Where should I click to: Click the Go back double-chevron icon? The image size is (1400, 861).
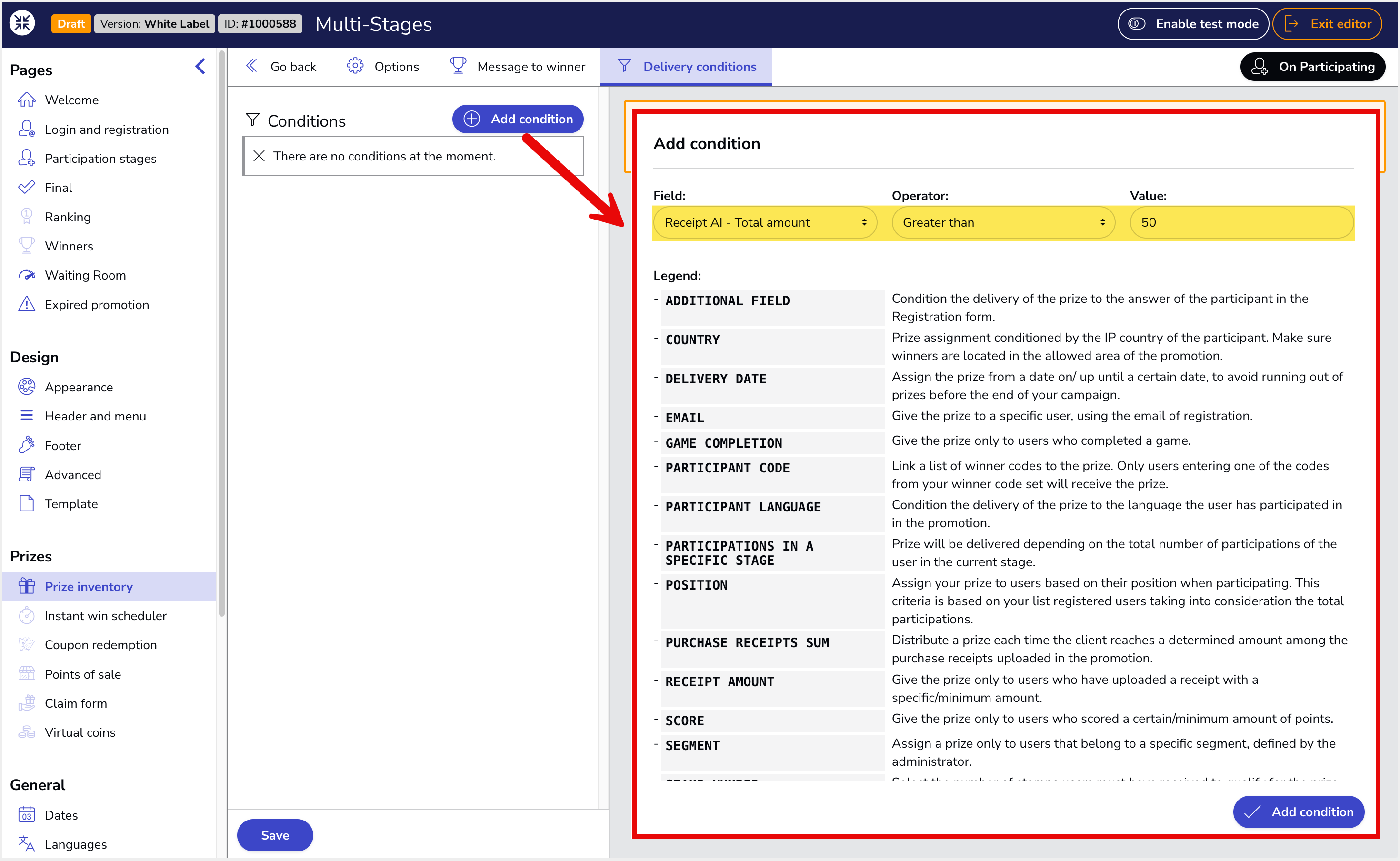pos(251,66)
